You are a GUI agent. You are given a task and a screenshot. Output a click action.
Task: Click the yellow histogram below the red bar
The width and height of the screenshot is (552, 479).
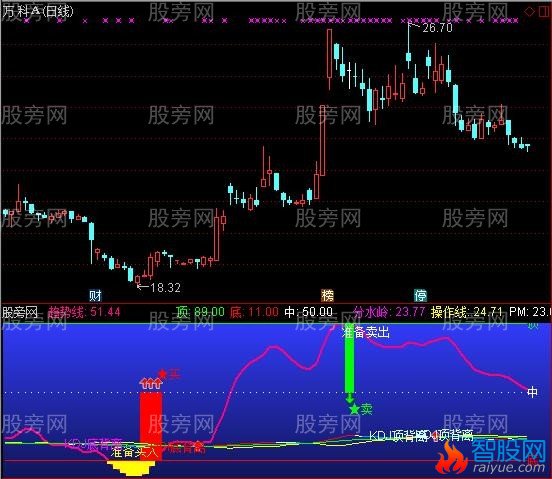tap(131, 468)
